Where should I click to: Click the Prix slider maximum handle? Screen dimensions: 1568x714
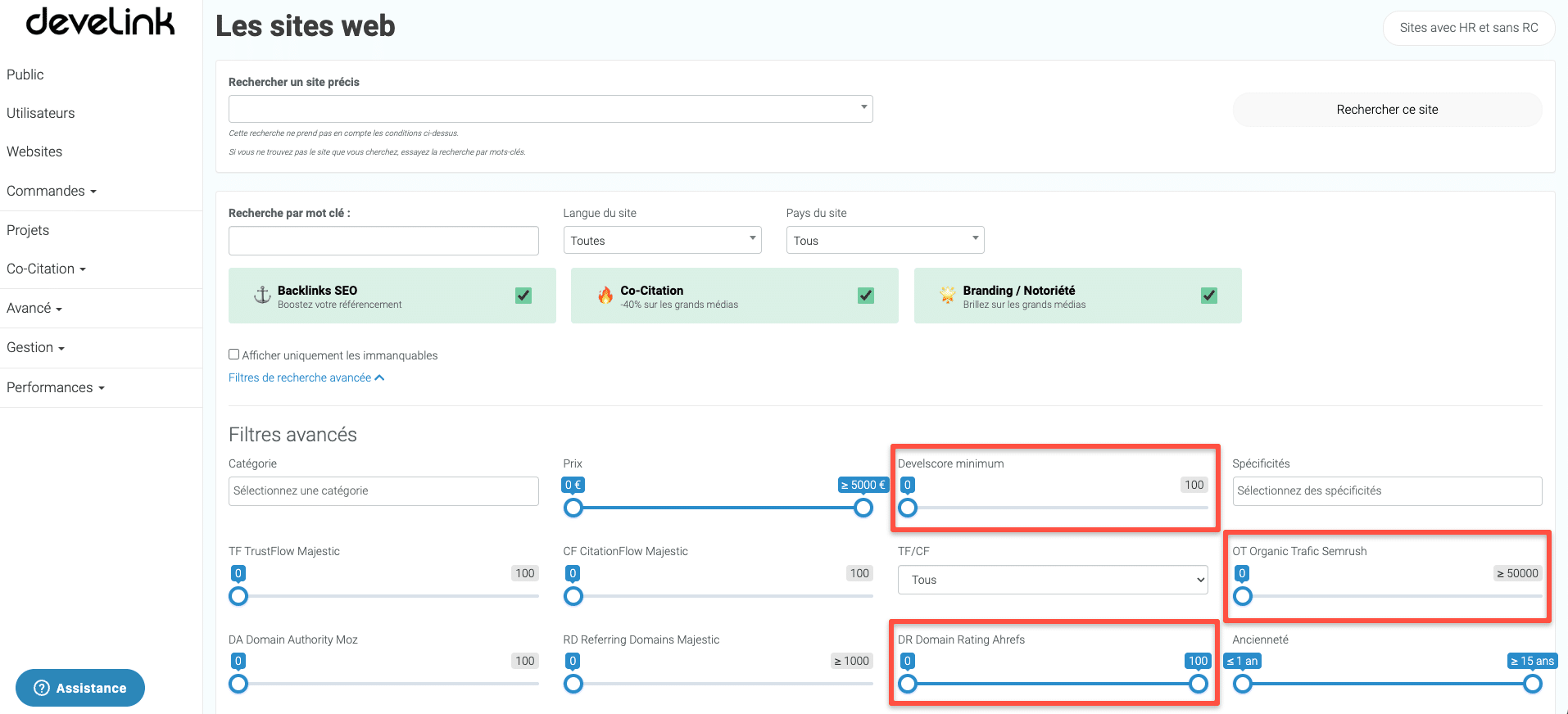863,508
